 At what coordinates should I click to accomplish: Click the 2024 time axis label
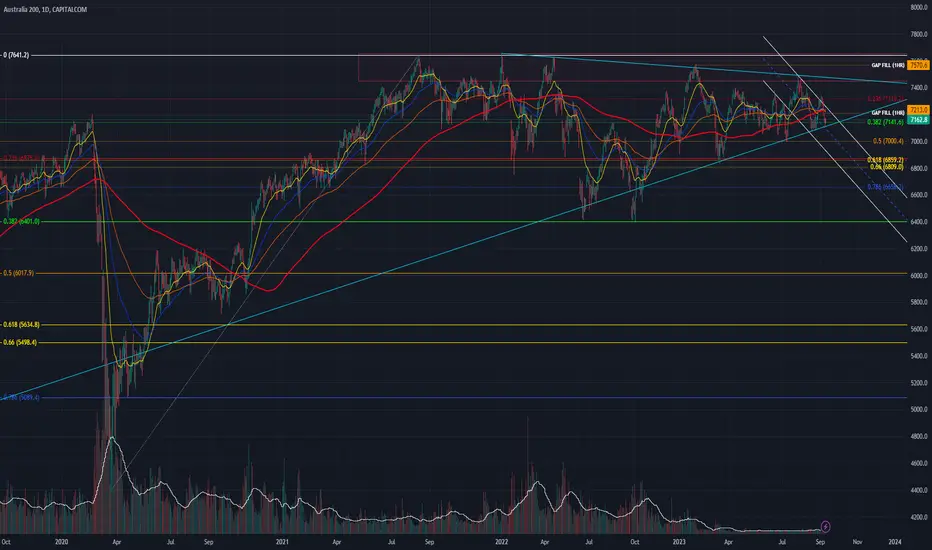point(895,542)
